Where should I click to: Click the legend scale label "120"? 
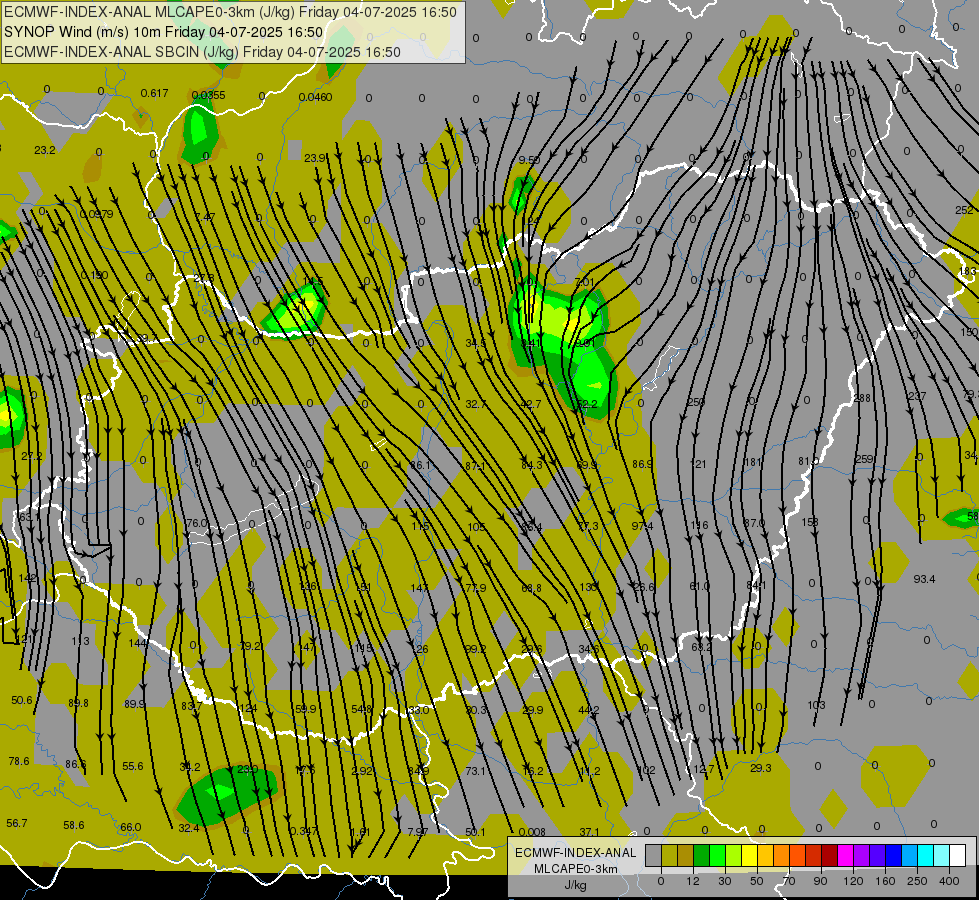853,881
